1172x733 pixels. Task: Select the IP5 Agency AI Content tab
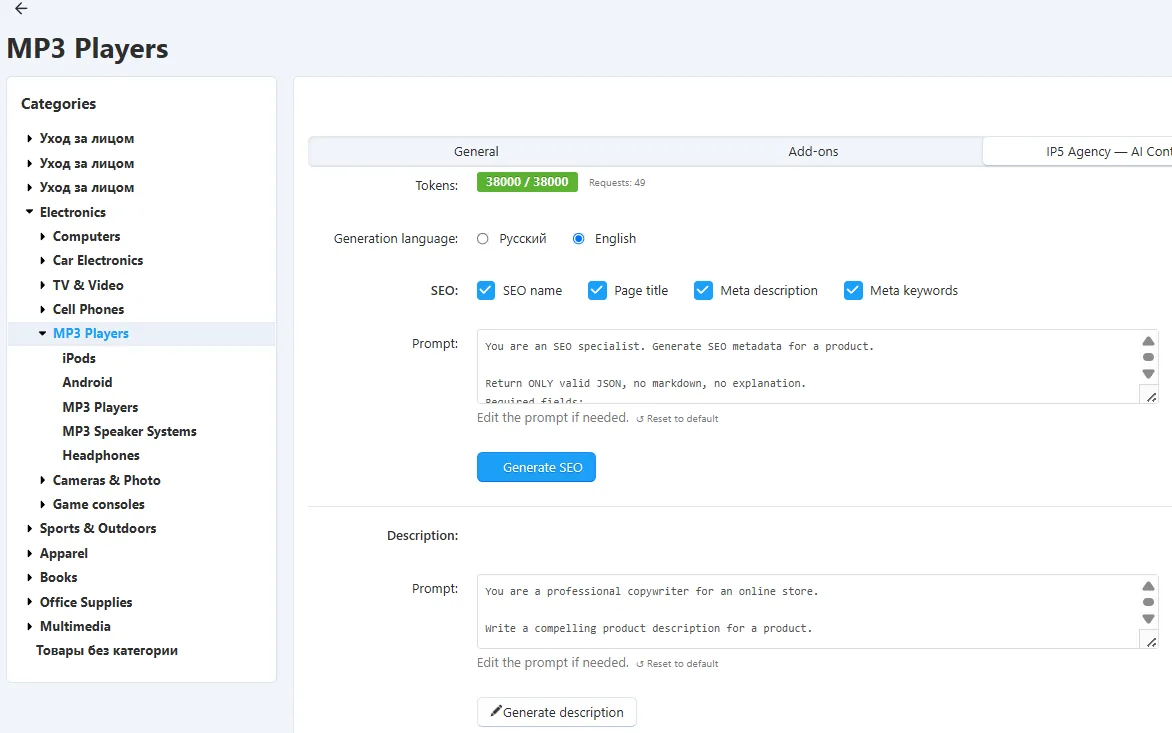pos(1077,152)
